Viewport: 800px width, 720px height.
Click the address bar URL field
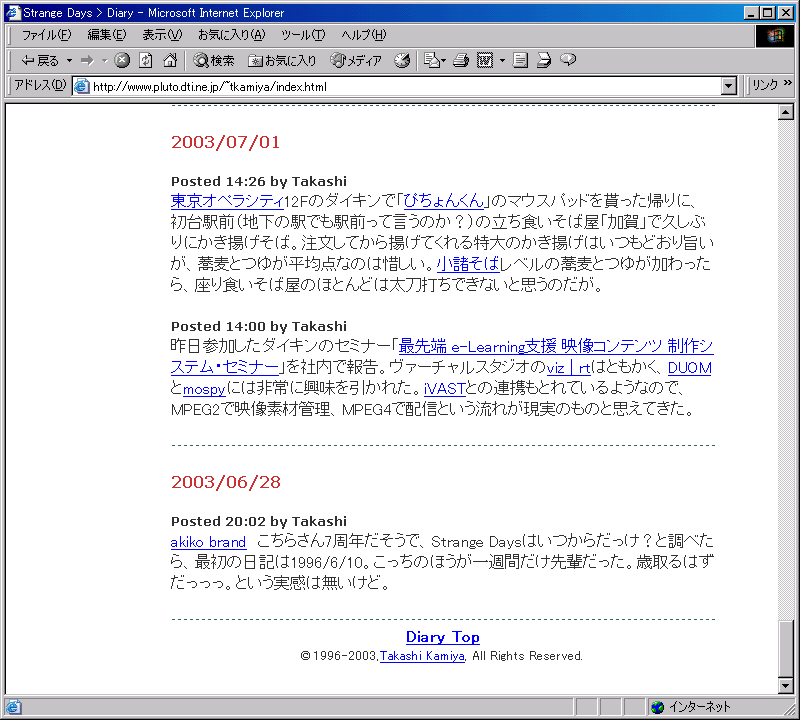coord(398,87)
